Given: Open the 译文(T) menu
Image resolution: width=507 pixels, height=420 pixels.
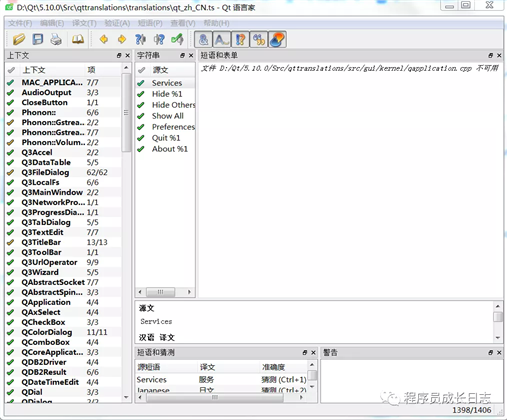Looking at the screenshot, I should click(x=84, y=23).
